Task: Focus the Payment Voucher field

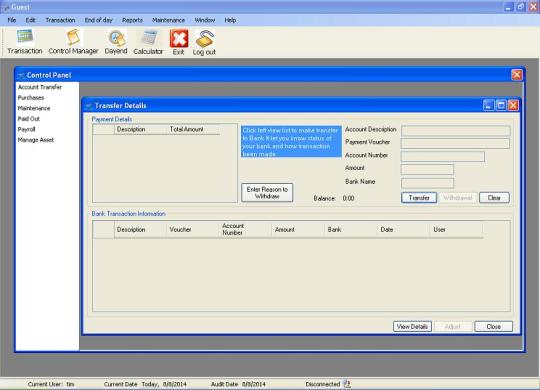Action: pos(455,143)
